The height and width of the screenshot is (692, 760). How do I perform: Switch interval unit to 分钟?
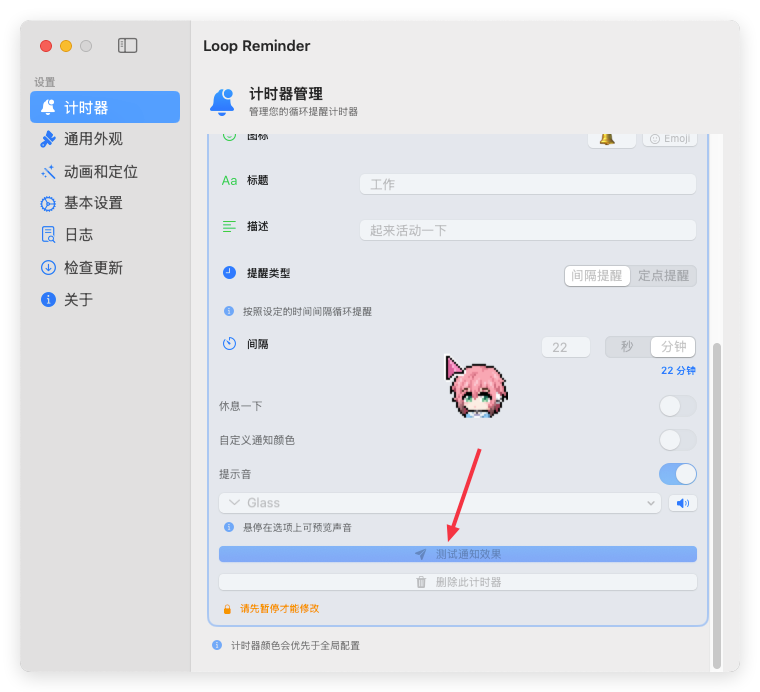click(x=673, y=346)
